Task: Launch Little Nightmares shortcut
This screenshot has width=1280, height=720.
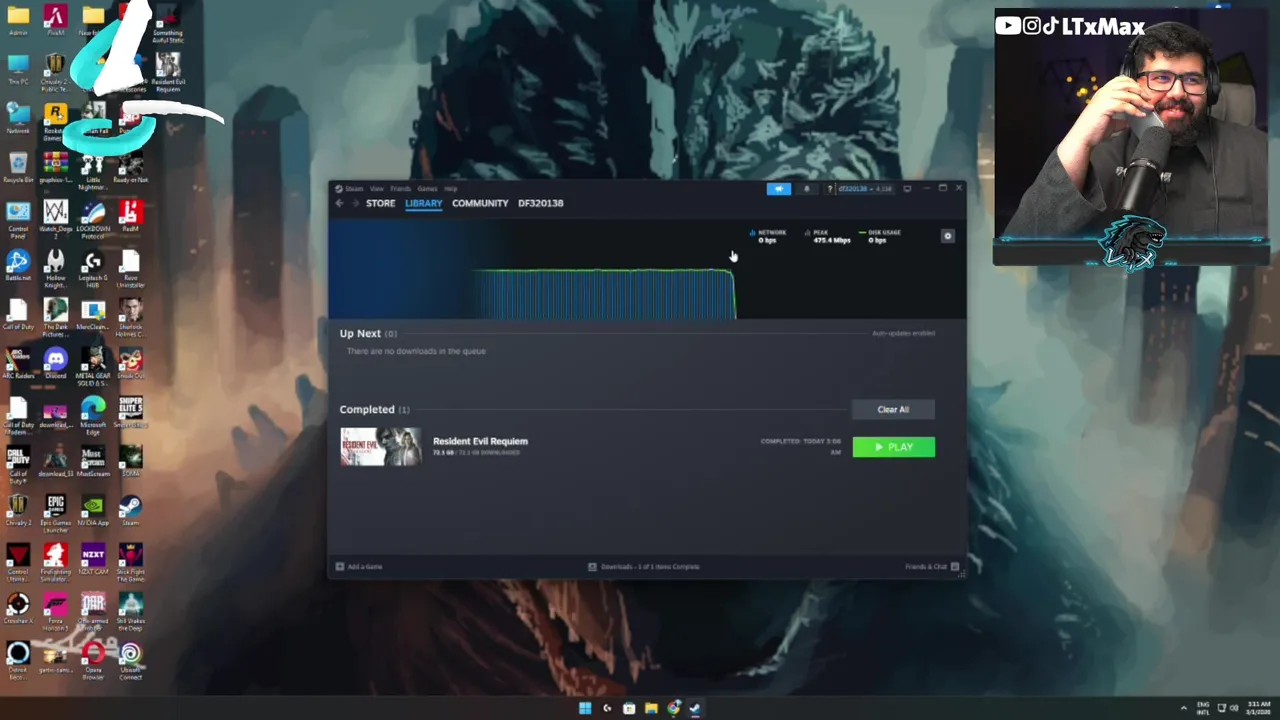Action: (x=93, y=170)
